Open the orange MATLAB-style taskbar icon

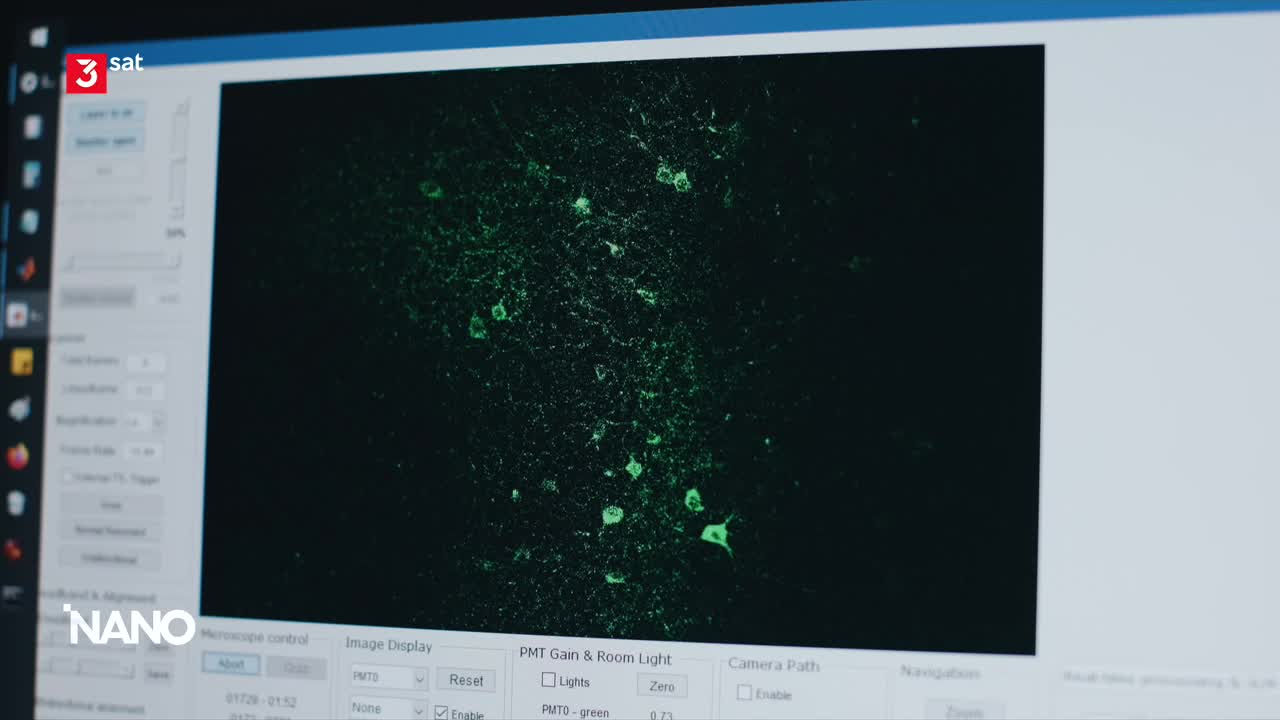(27, 269)
